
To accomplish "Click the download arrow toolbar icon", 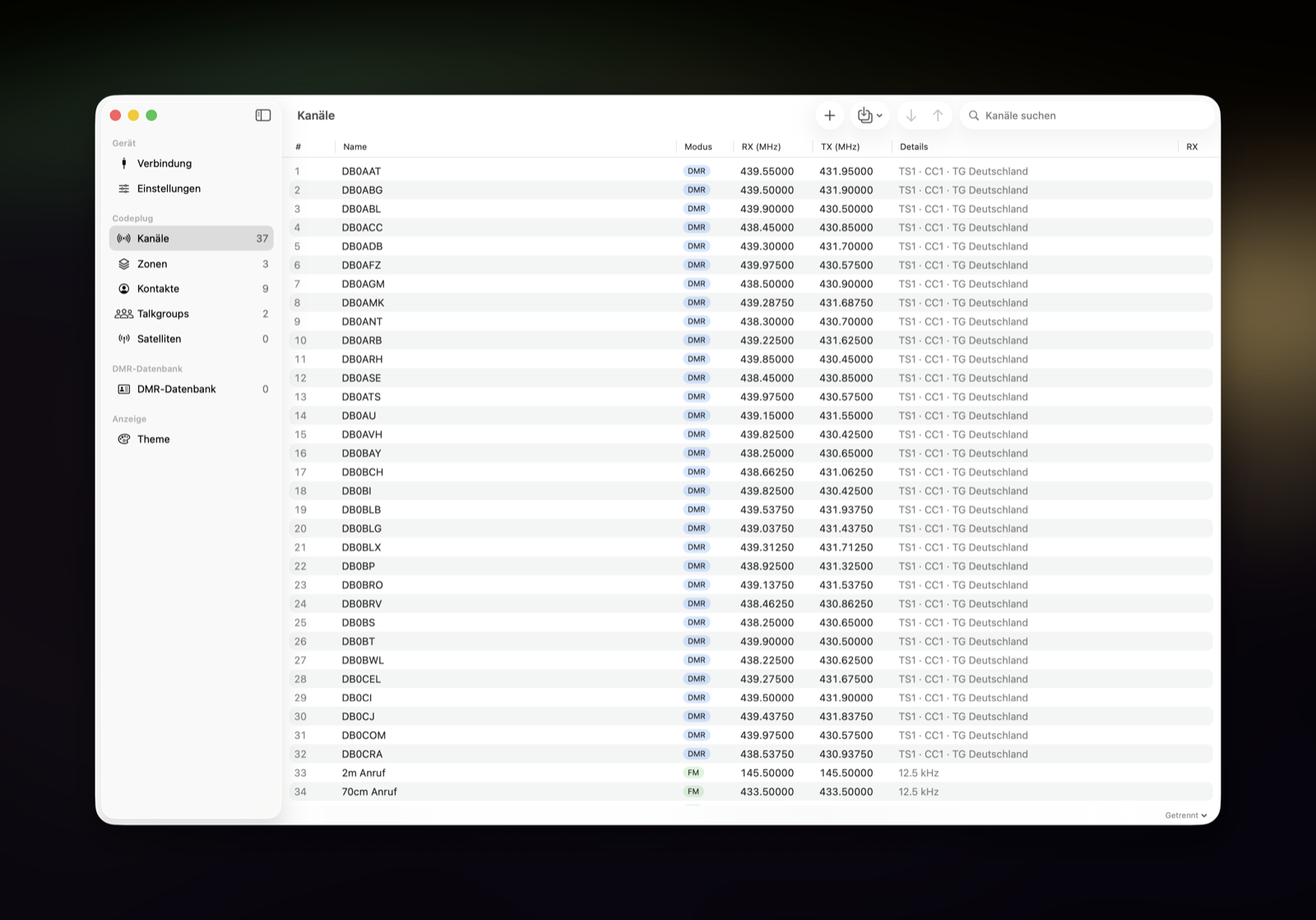I will click(911, 115).
